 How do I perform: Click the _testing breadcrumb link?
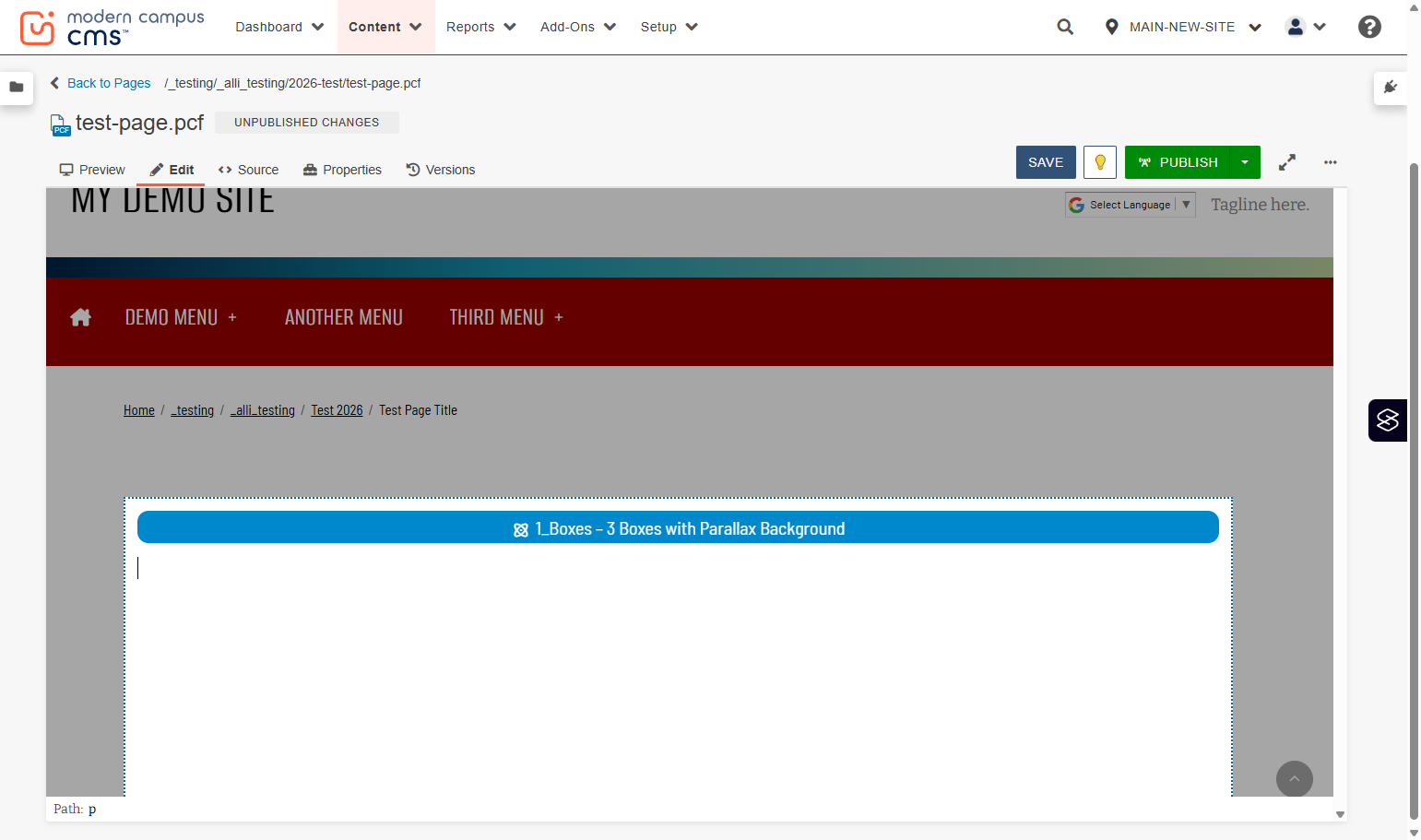(192, 410)
